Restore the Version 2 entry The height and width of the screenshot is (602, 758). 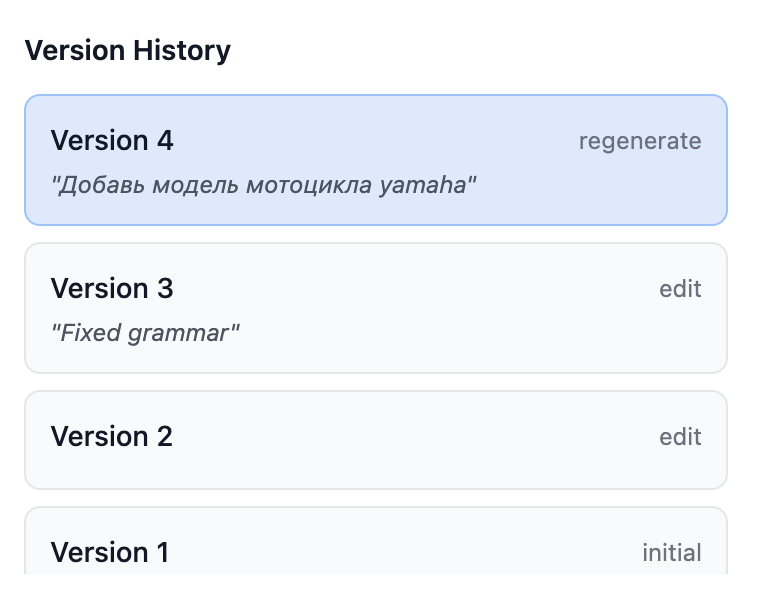point(375,440)
